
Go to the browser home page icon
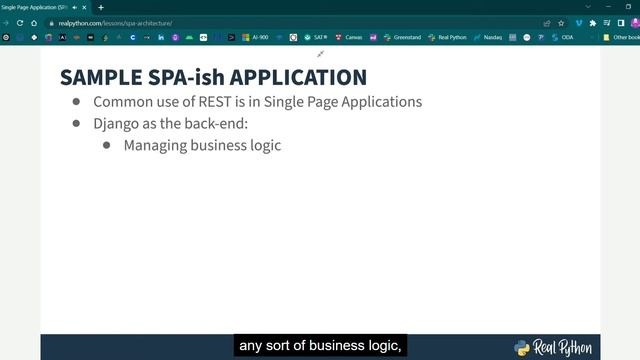point(34,23)
